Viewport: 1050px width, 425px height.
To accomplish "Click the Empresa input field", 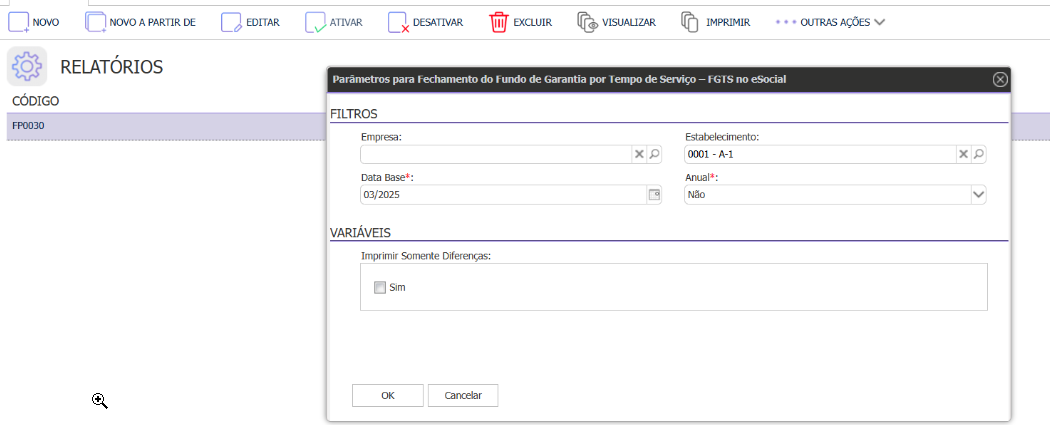I will [x=495, y=154].
